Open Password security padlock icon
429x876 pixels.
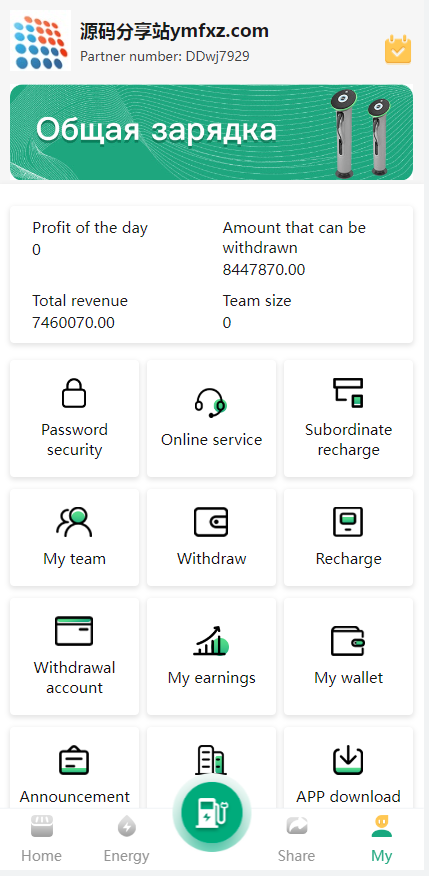[74, 393]
